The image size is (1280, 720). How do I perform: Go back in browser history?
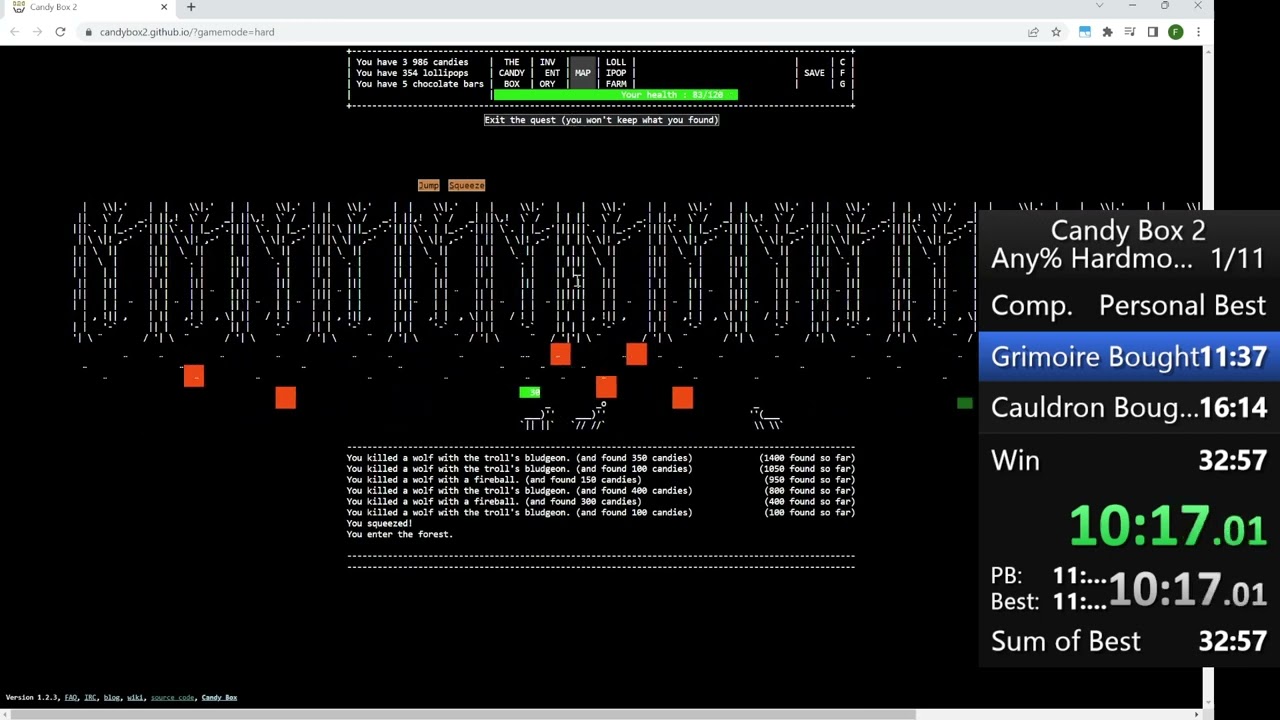pos(14,32)
